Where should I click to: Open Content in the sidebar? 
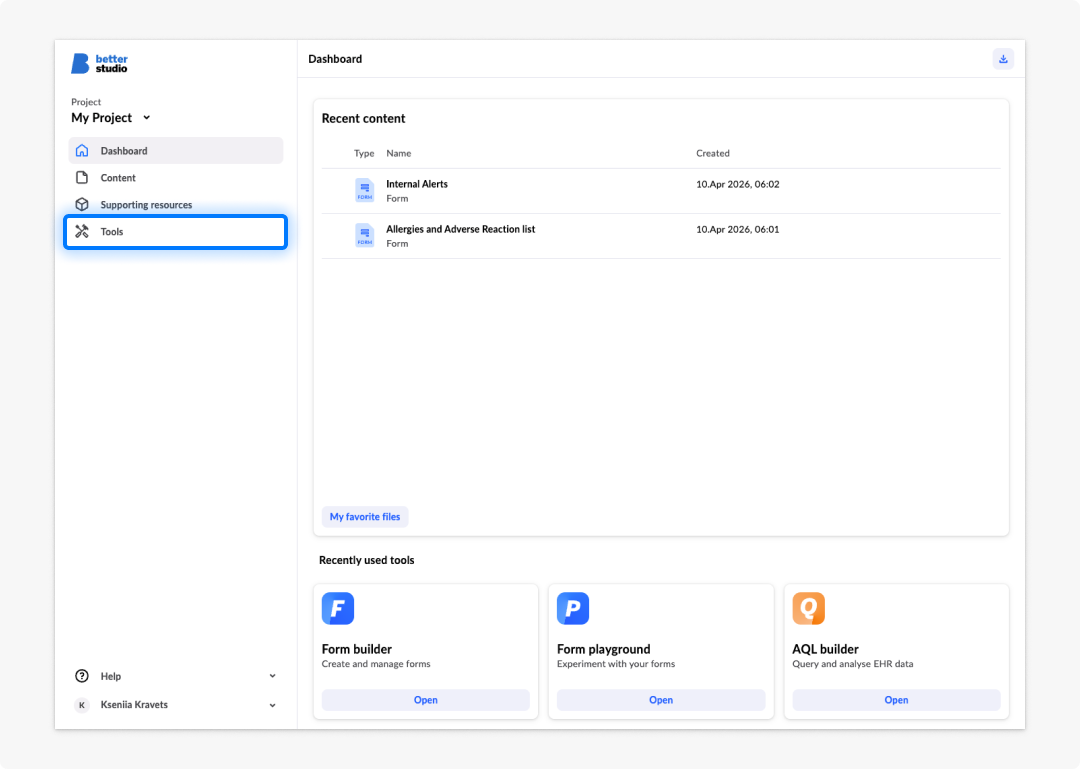tap(176, 177)
